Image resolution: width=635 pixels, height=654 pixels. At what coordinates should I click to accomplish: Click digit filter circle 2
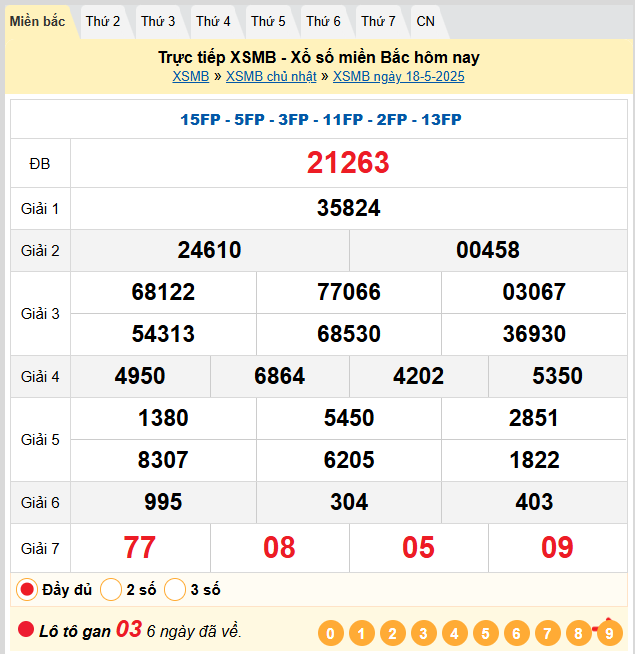(393, 634)
